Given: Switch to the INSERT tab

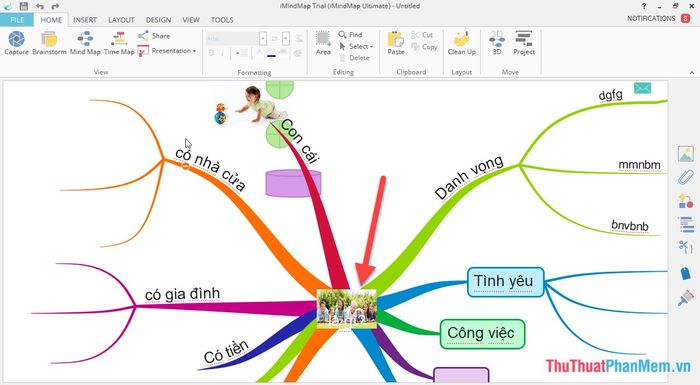Looking at the screenshot, I should (85, 20).
